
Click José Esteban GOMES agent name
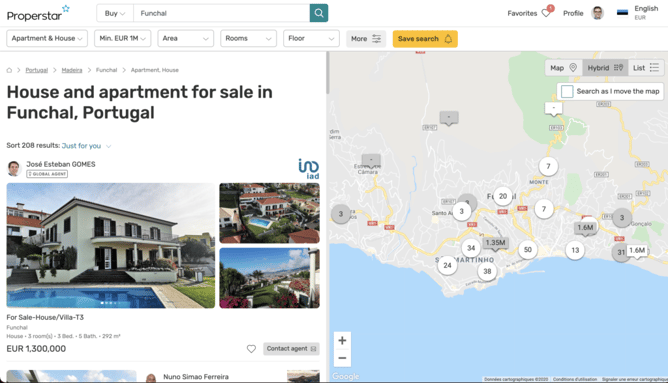[x=61, y=164]
